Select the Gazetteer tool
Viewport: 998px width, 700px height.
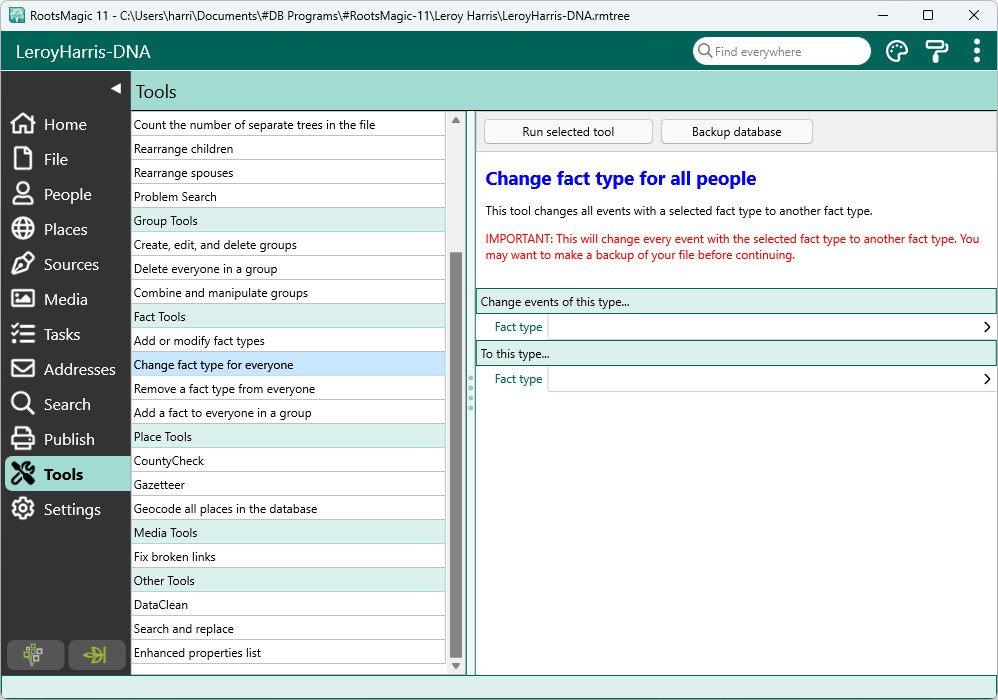(288, 485)
